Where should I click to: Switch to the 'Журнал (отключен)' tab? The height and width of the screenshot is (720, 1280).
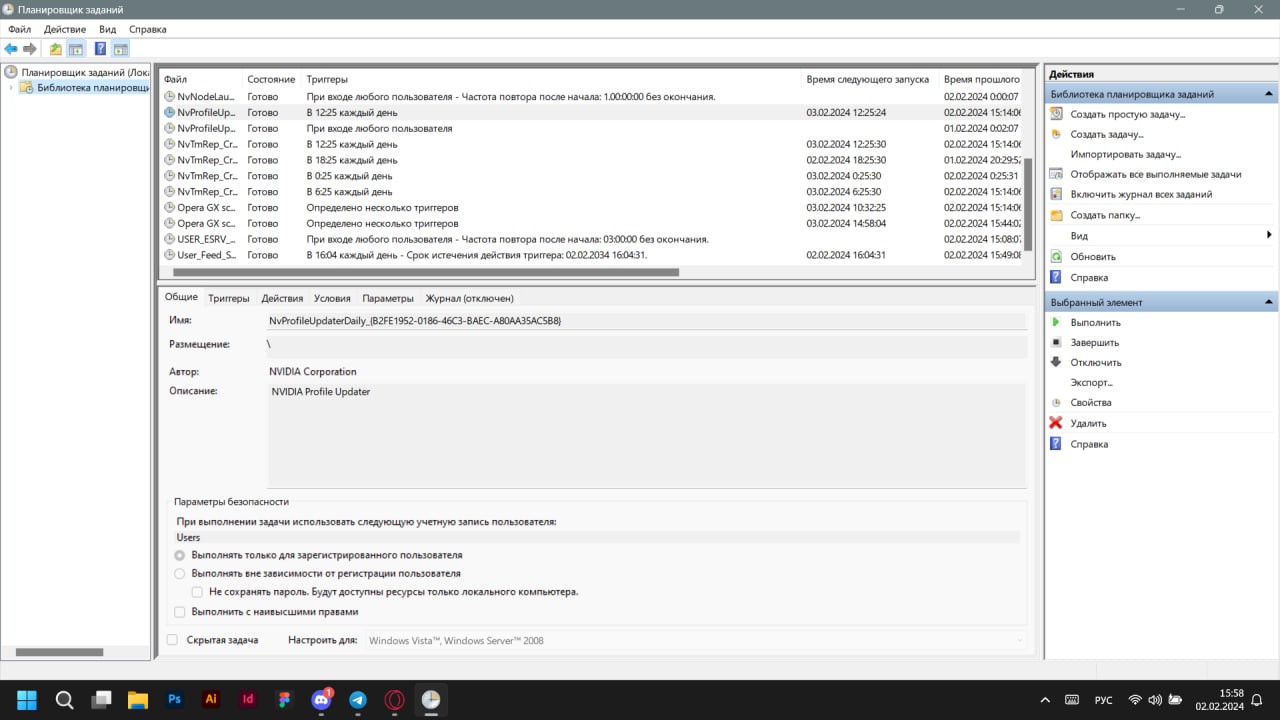469,298
